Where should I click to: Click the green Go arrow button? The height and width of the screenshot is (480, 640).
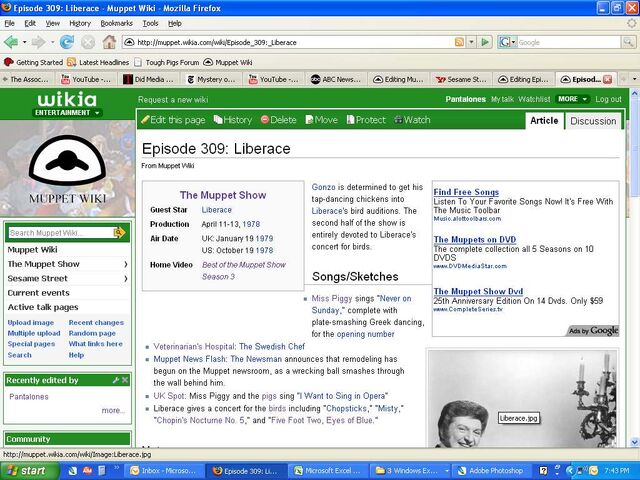point(485,42)
